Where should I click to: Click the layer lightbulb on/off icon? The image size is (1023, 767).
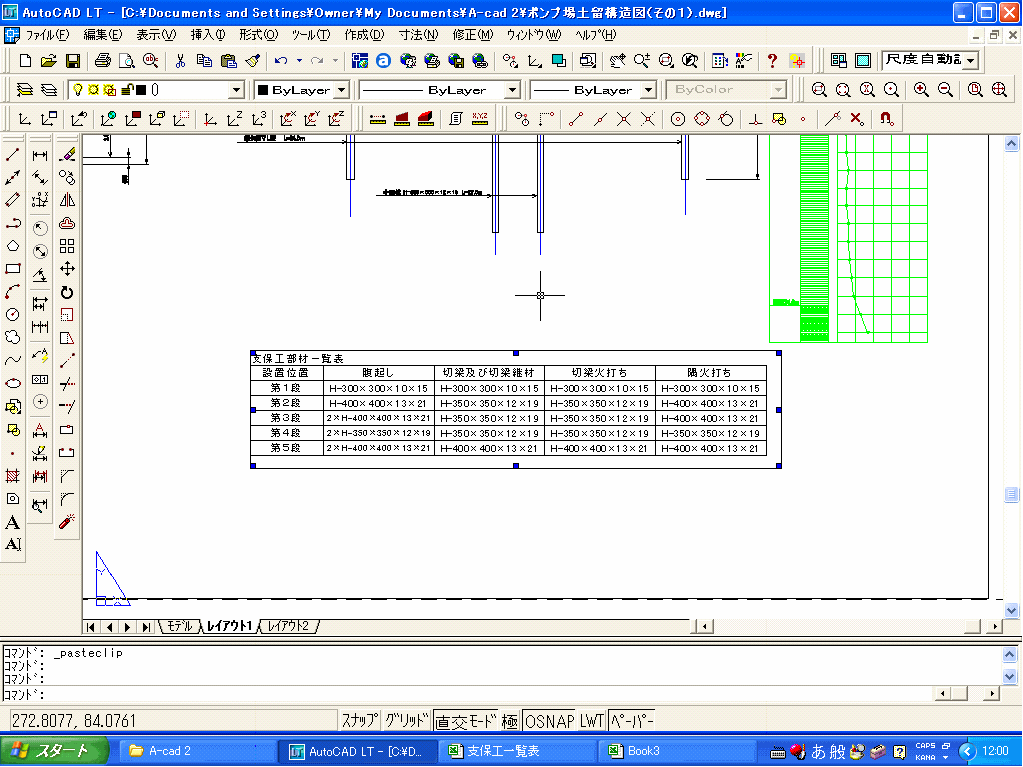pyautogui.click(x=78, y=90)
